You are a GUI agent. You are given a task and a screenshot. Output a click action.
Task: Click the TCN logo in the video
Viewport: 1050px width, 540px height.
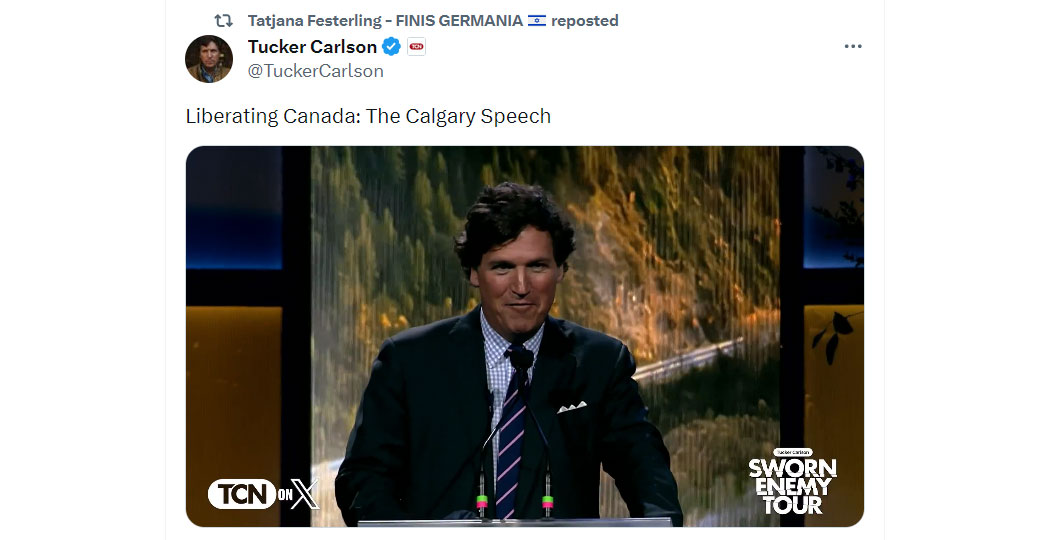(242, 494)
